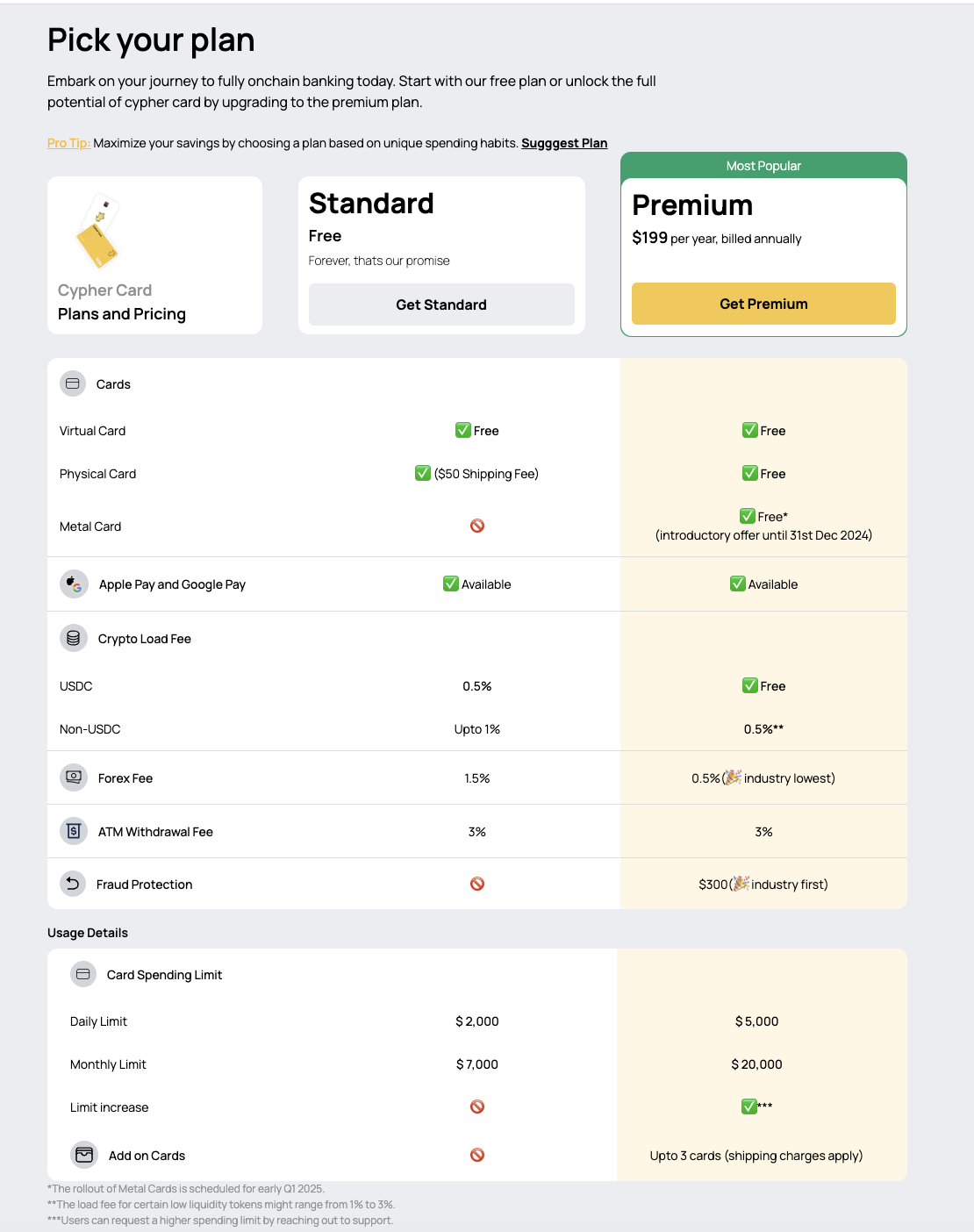Click the Metal Cards rollout footnote
Viewport: 974px width, 1232px height.
(186, 1189)
